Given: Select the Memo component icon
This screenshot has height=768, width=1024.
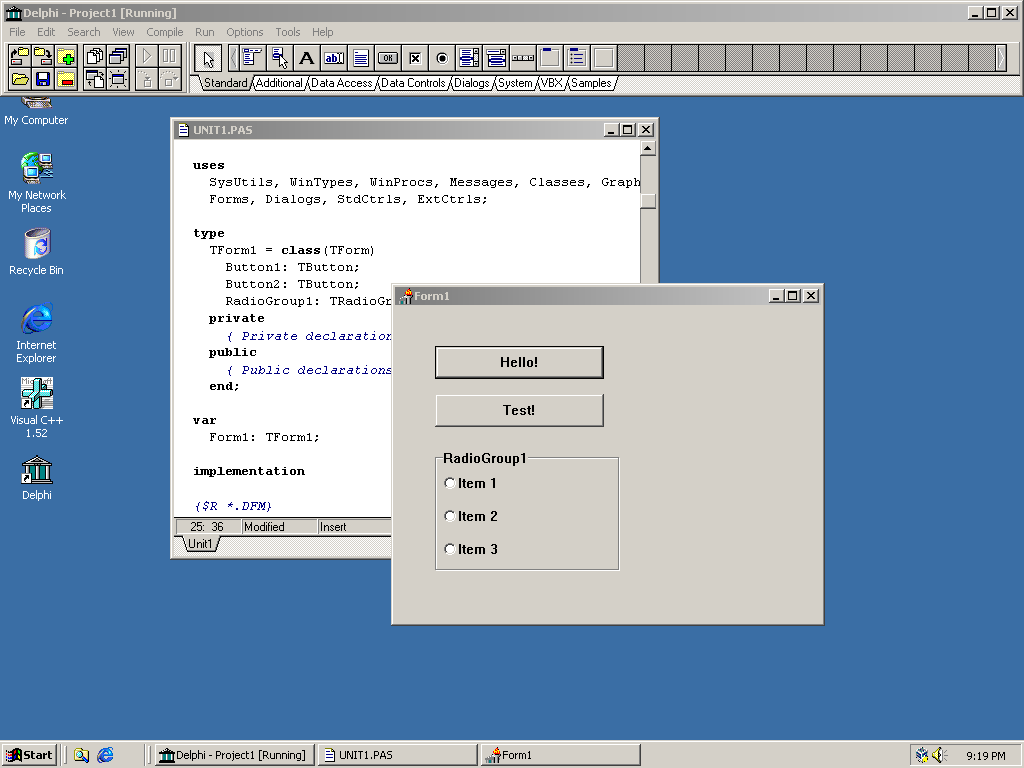Looking at the screenshot, I should 360,58.
